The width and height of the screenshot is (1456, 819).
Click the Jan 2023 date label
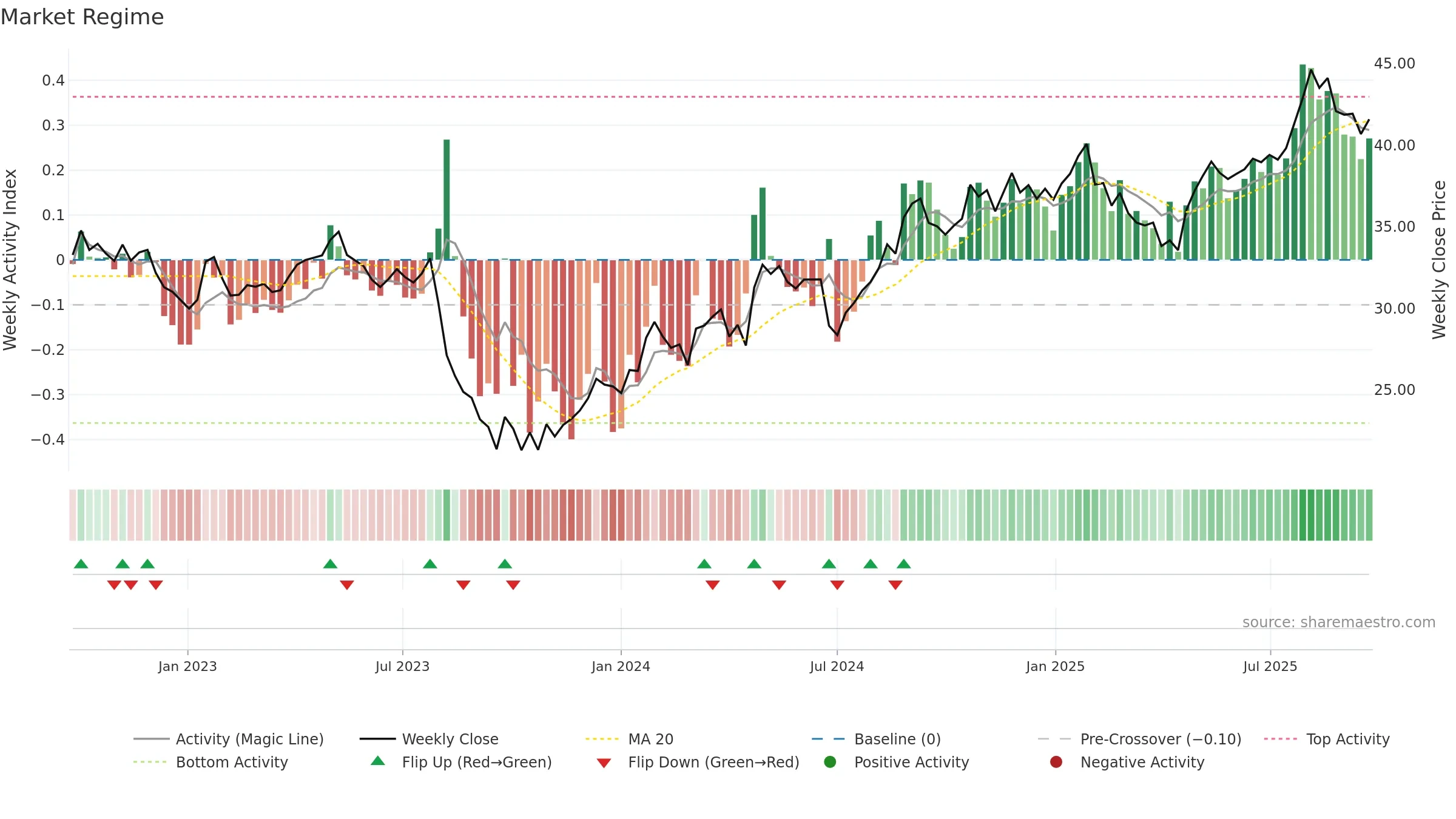tap(187, 666)
